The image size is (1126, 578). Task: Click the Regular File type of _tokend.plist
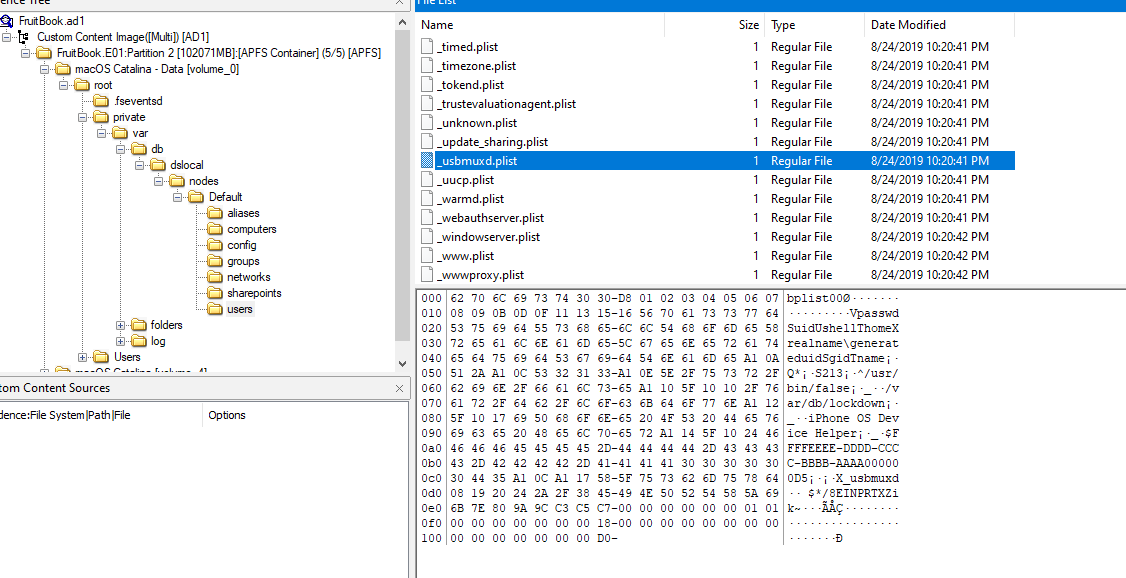[x=801, y=85]
